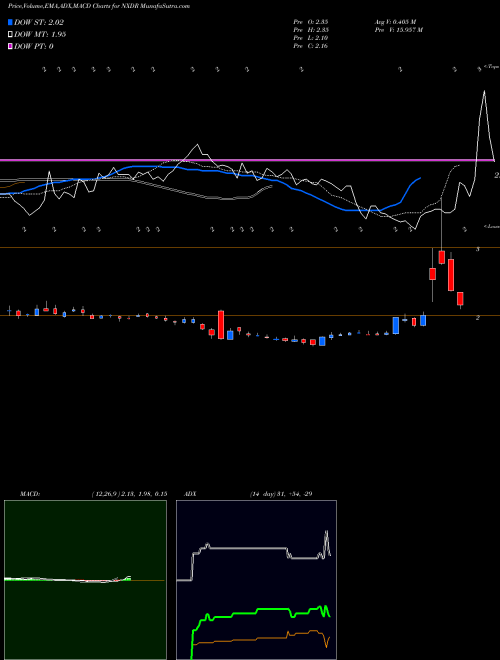500x660 pixels.
Task: Click the 'Avg V: 6.405 M' volume text
Action: point(395,22)
